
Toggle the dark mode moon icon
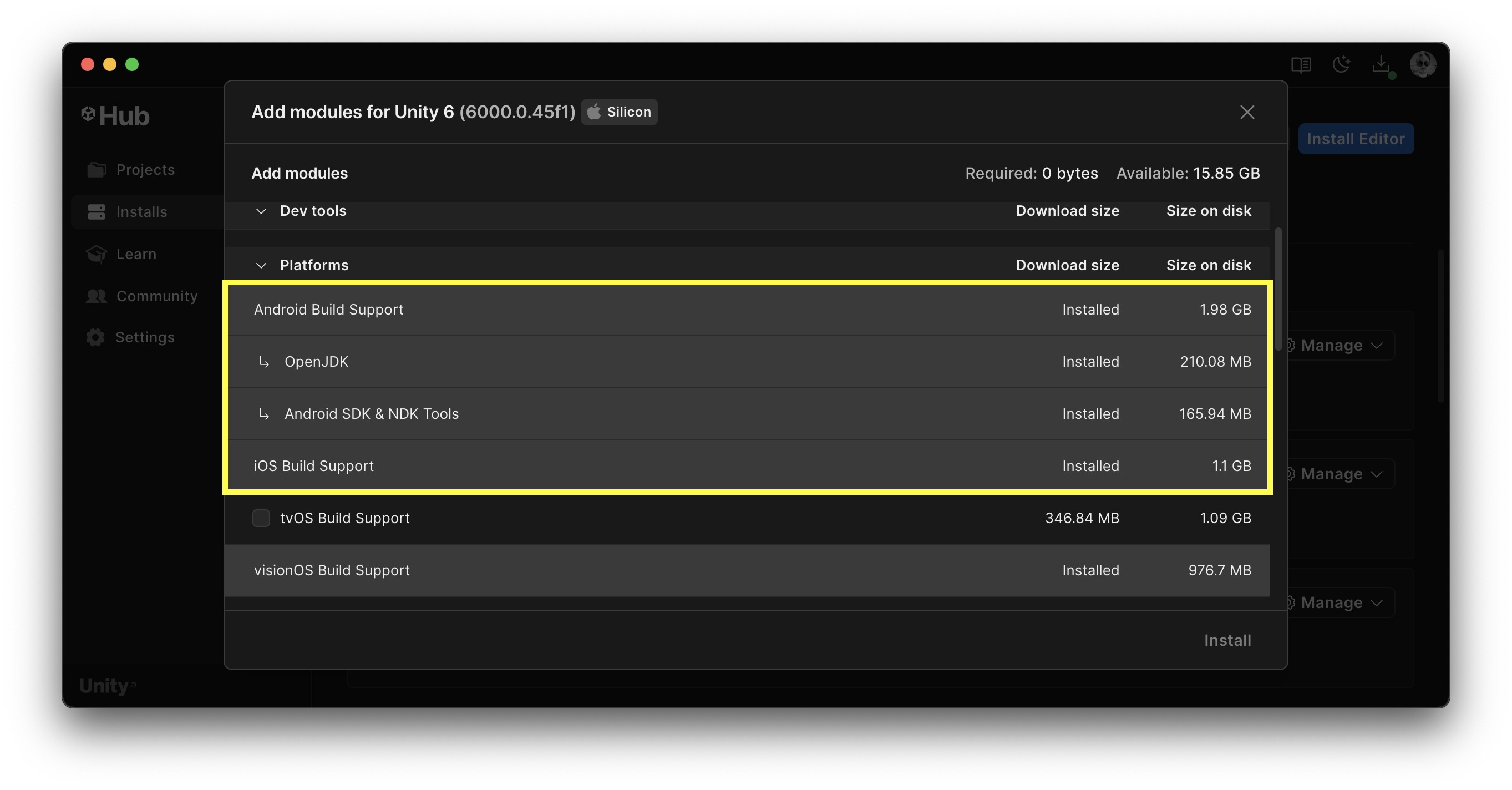click(1341, 64)
